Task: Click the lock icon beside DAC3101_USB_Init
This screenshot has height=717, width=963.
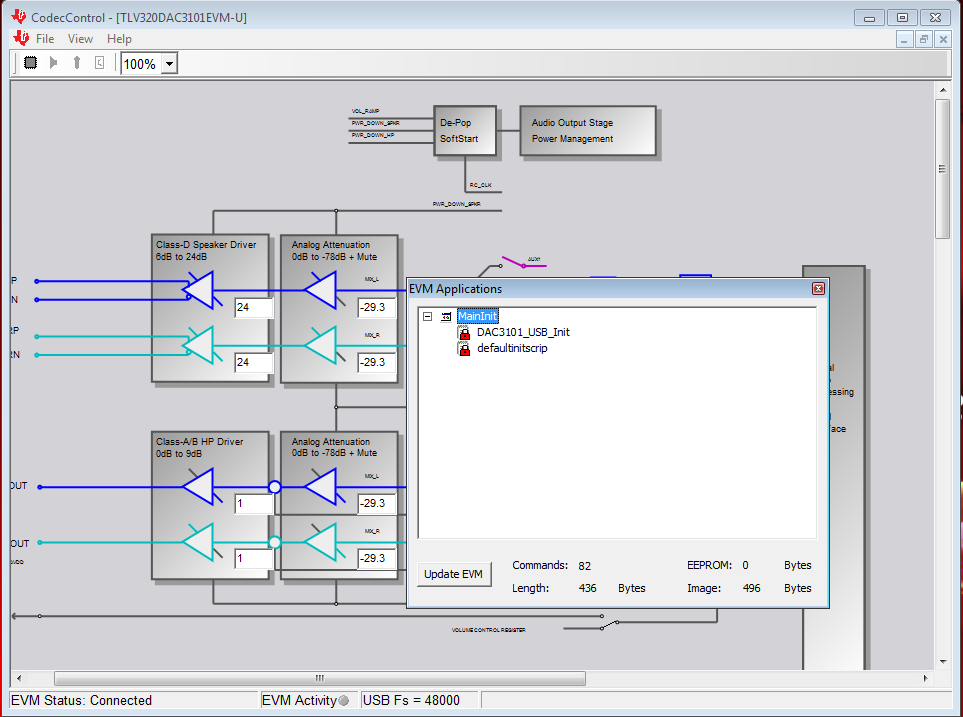Action: coord(464,332)
